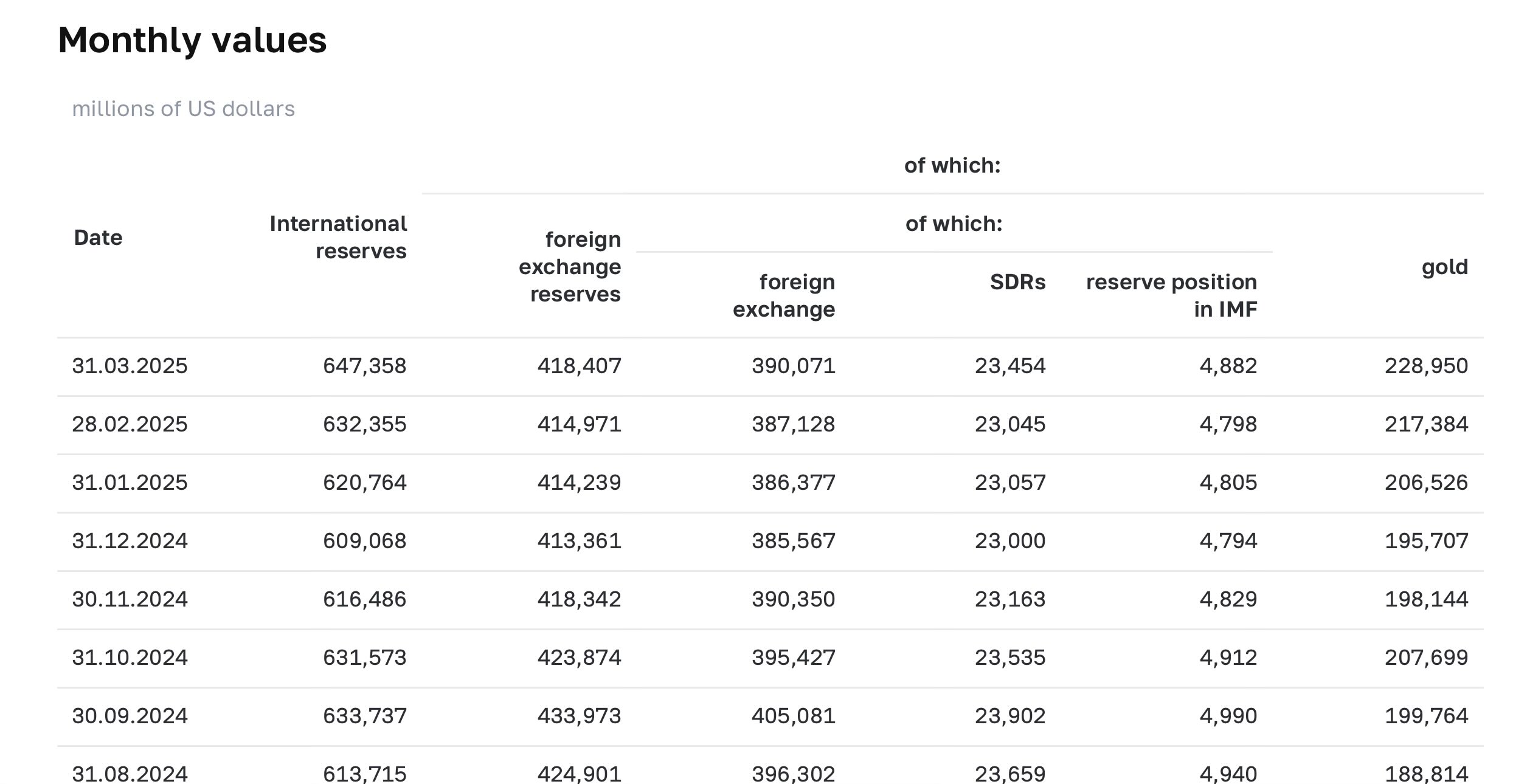Click the gold column header
This screenshot has width=1513, height=784.
[x=1444, y=267]
